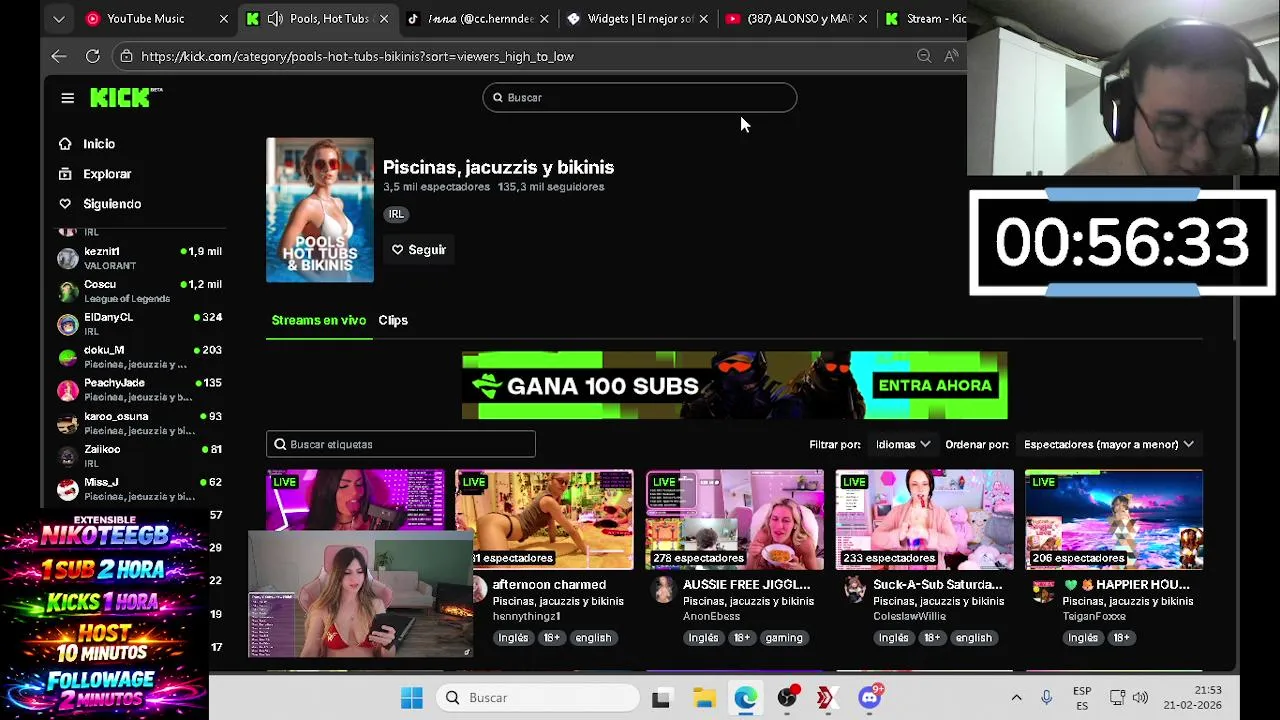
Task: Click the site info lock icon in address bar
Action: [x=126, y=56]
